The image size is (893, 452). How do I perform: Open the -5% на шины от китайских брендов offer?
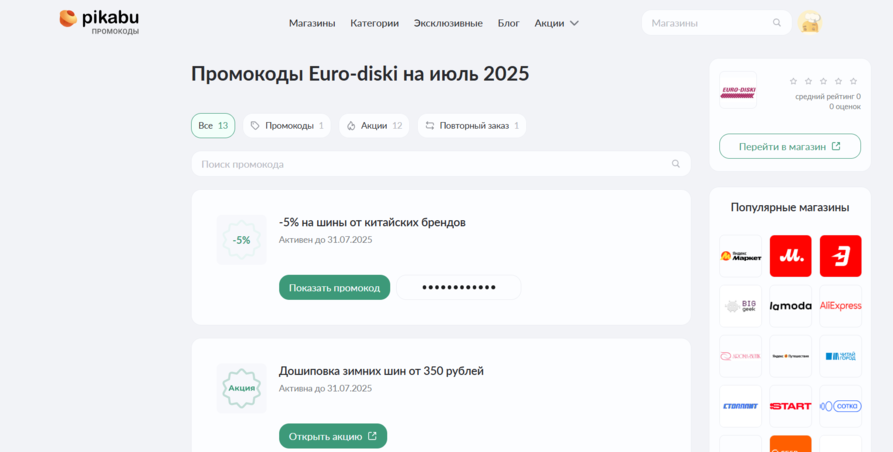tap(372, 223)
